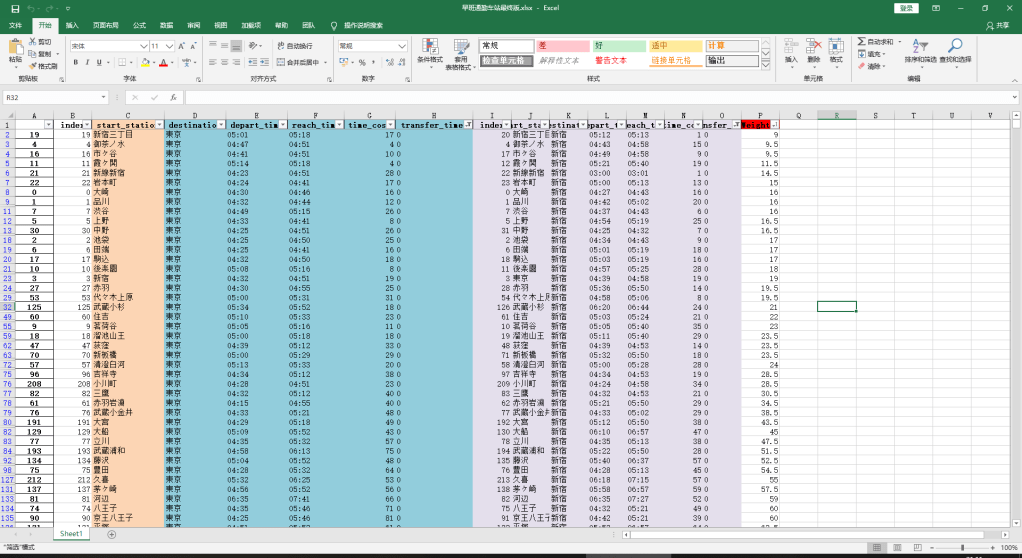Click the Save icon in quick access toolbar
The image size is (1022, 558).
click(14, 8)
